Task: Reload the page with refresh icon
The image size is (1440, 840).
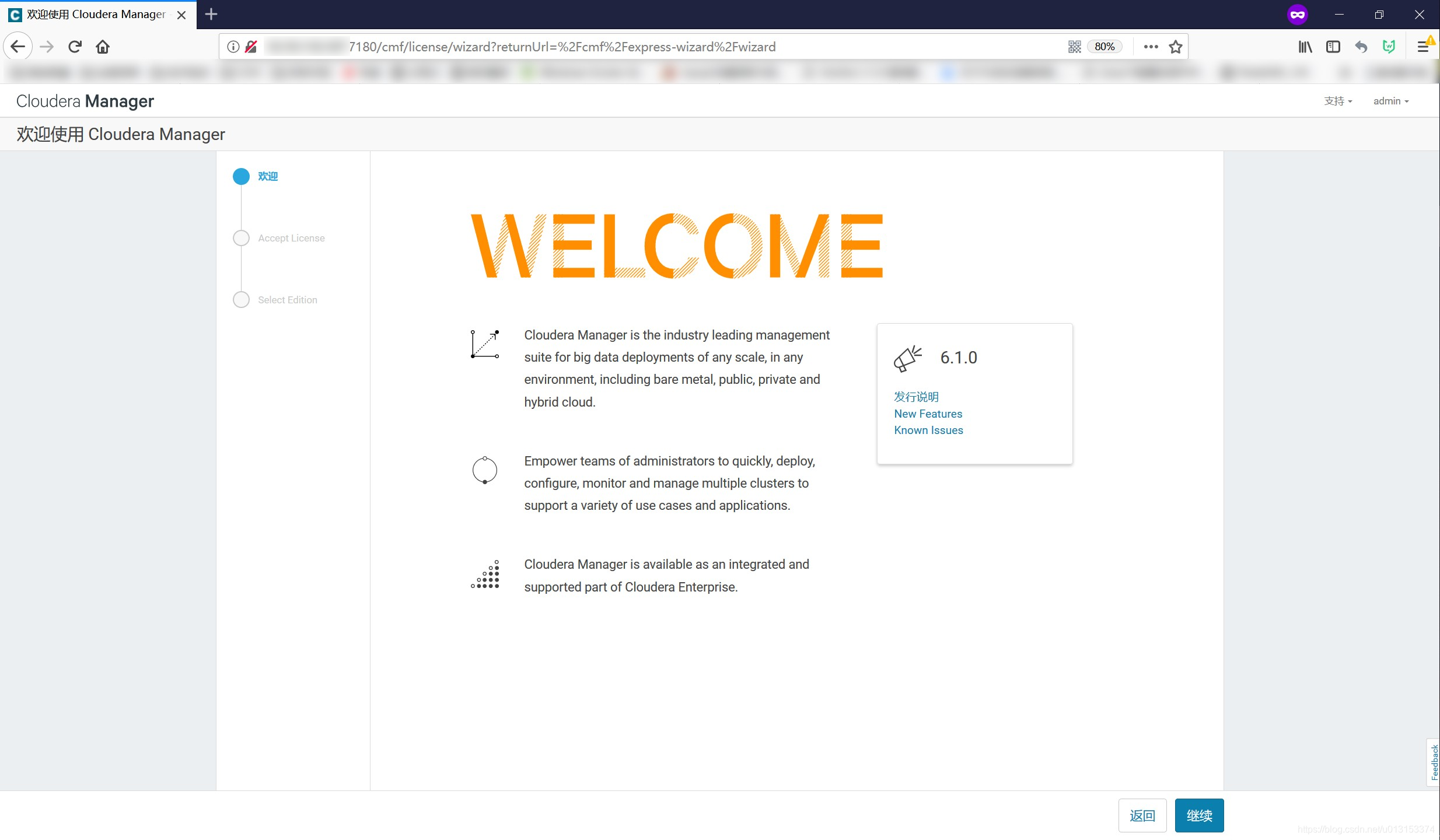Action: (75, 47)
